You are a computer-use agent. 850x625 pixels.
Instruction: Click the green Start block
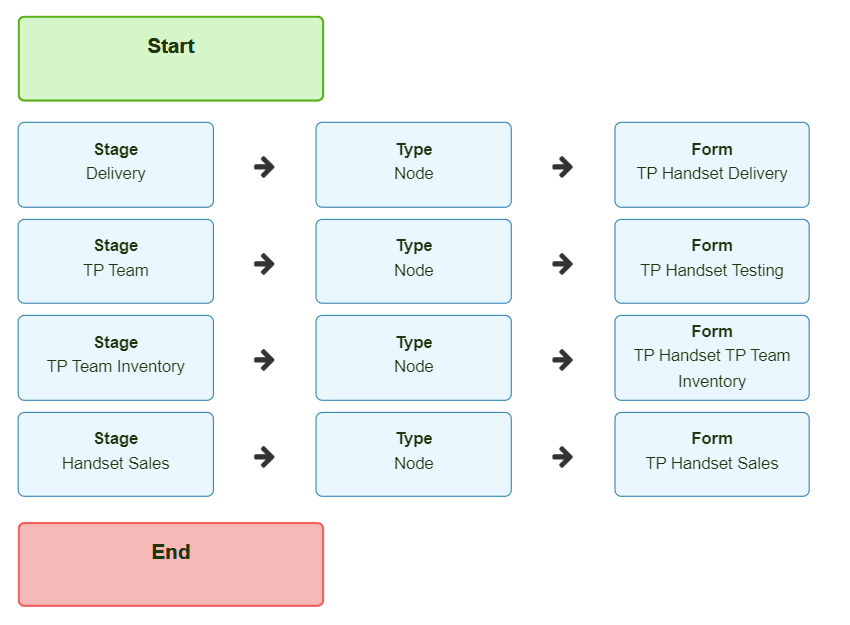point(171,59)
